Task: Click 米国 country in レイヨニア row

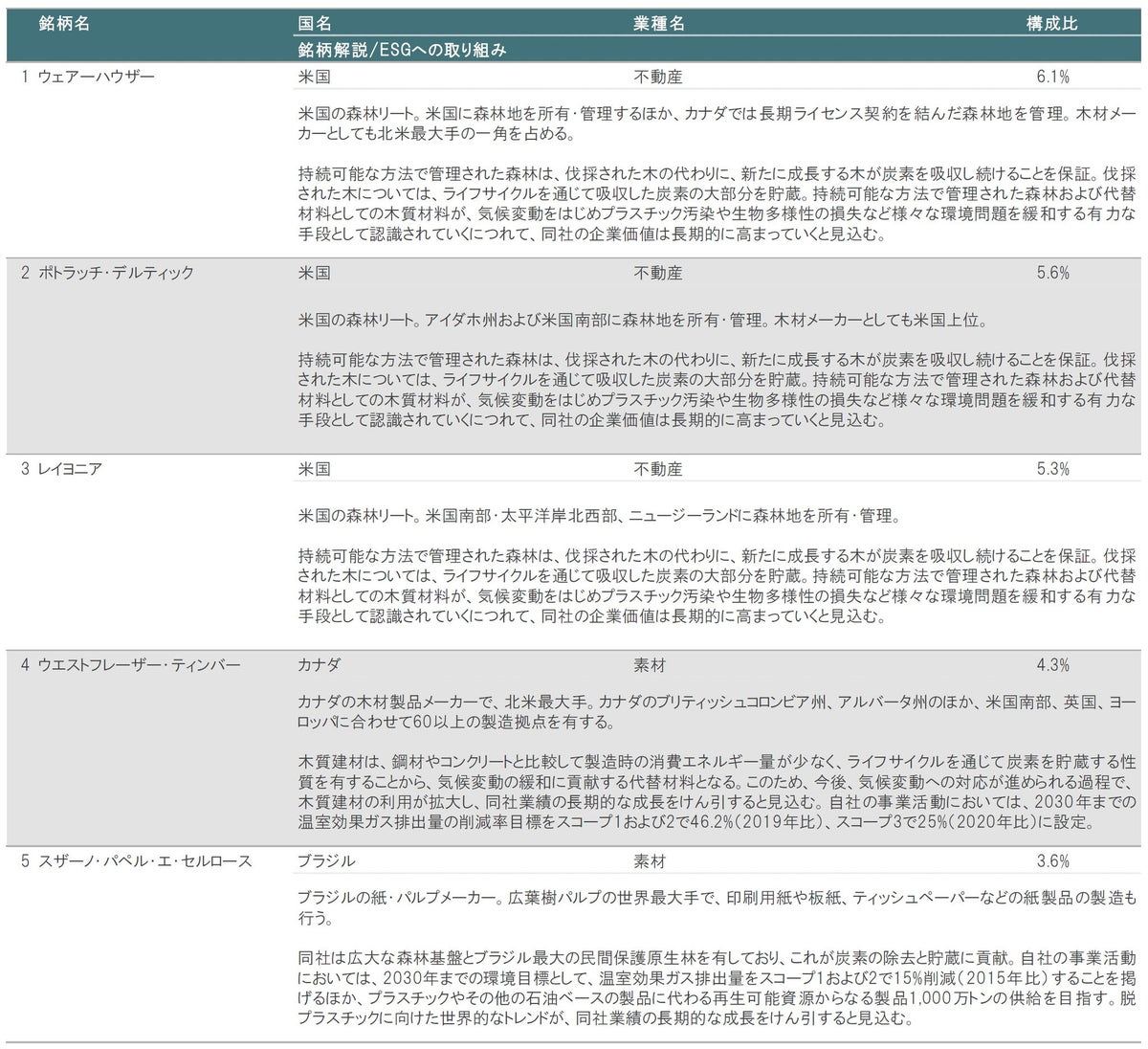Action: (314, 469)
